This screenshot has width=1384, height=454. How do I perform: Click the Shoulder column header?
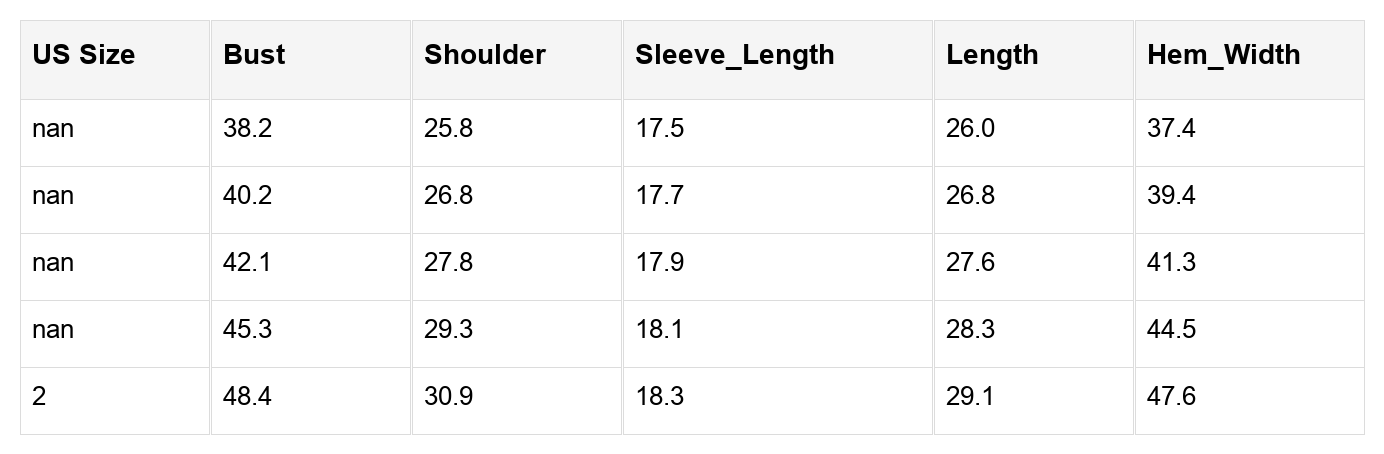484,55
